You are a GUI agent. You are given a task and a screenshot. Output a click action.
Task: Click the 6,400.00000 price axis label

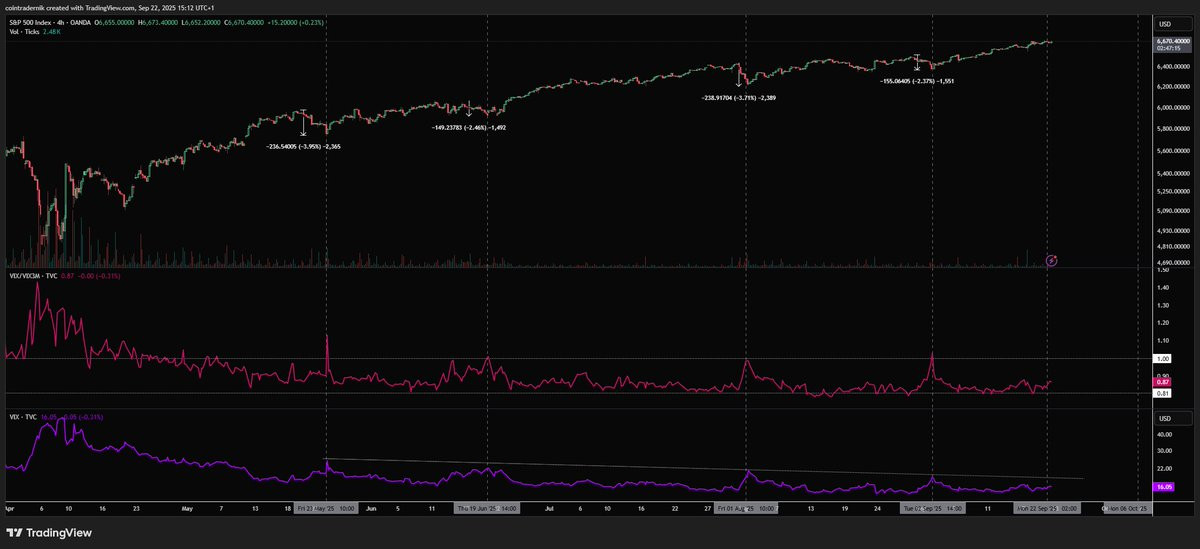pos(1171,67)
